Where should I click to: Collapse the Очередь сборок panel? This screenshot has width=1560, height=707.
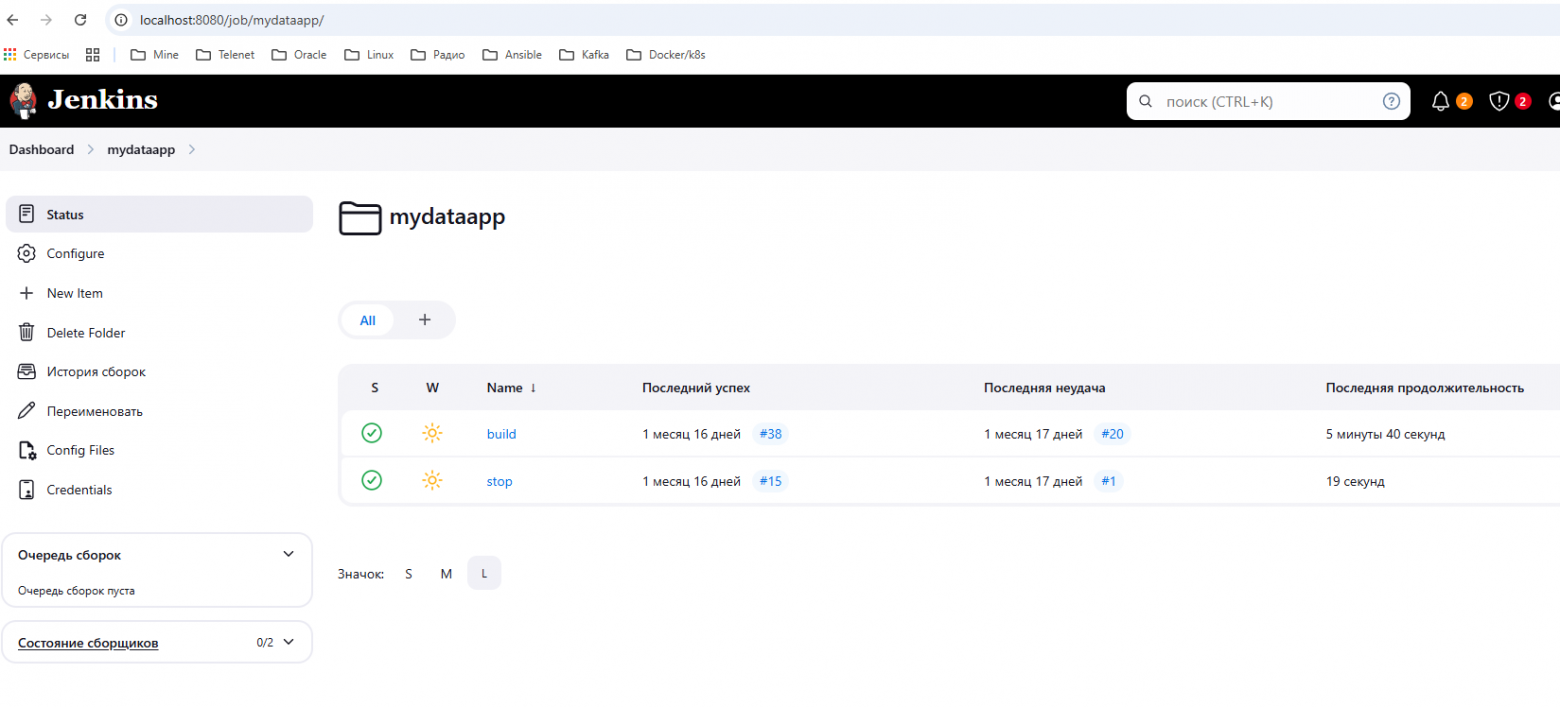coord(288,554)
